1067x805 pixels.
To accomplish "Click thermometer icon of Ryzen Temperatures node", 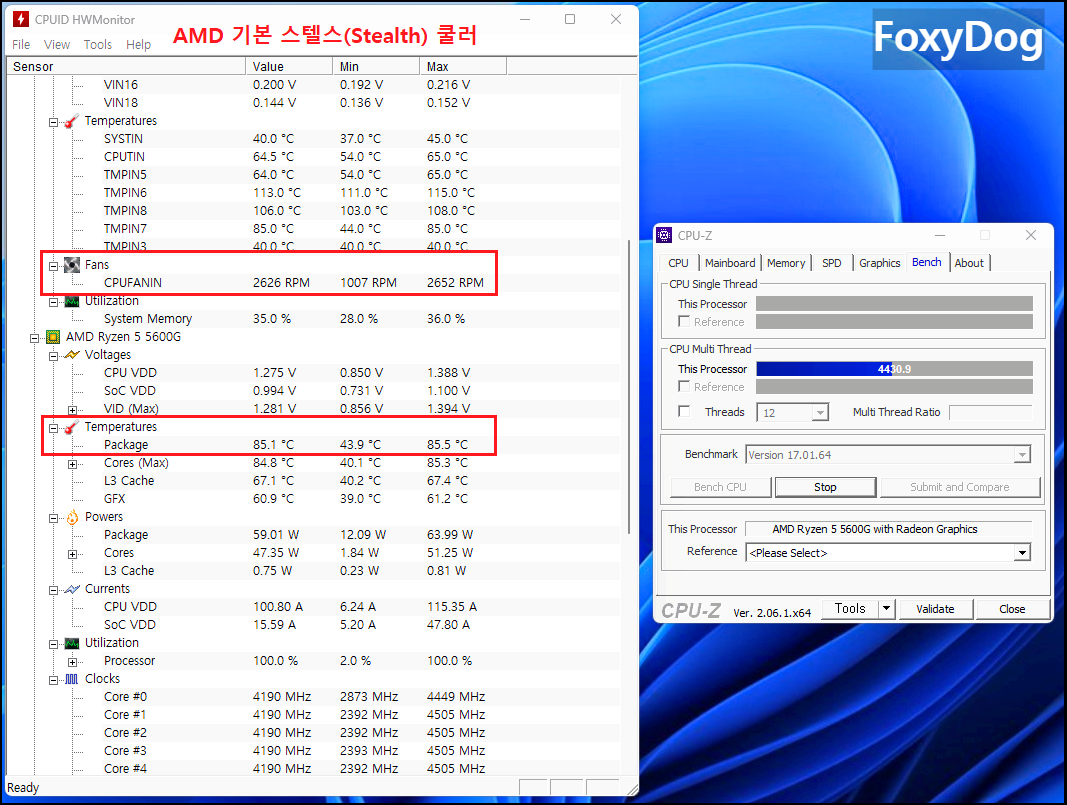I will (71, 427).
